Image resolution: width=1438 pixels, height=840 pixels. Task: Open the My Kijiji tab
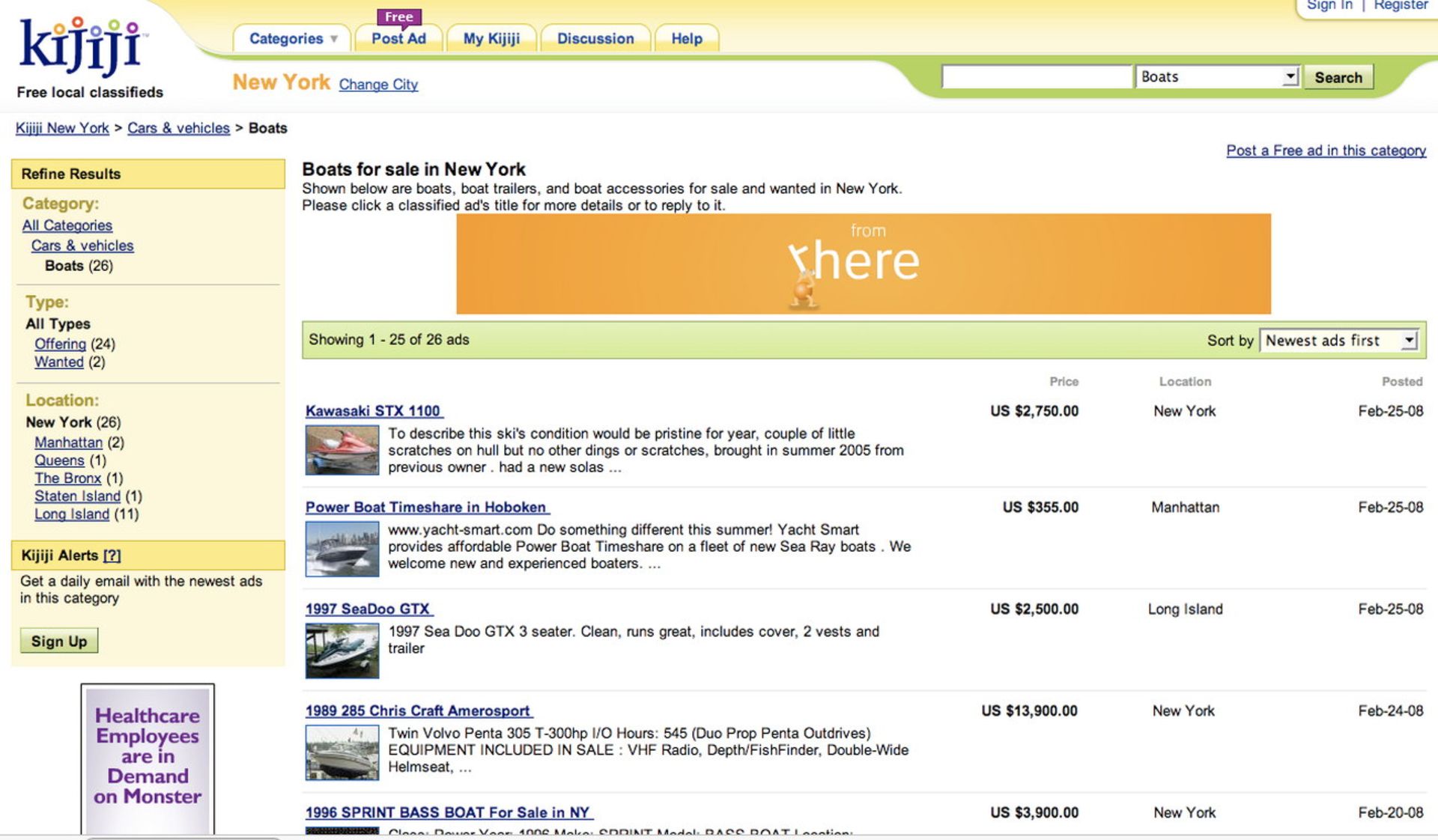point(491,39)
